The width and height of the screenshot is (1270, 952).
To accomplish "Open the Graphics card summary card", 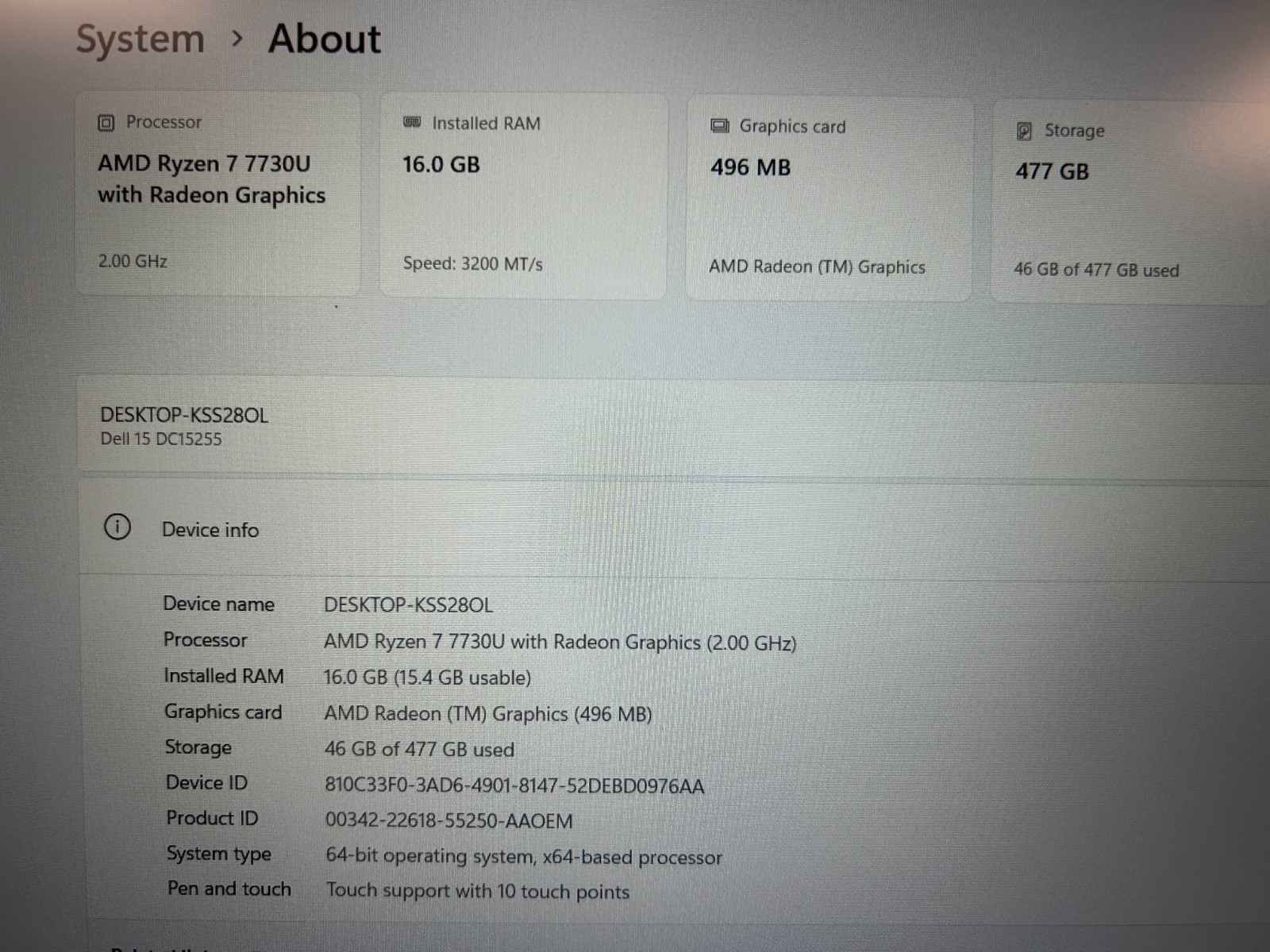I will (x=829, y=198).
